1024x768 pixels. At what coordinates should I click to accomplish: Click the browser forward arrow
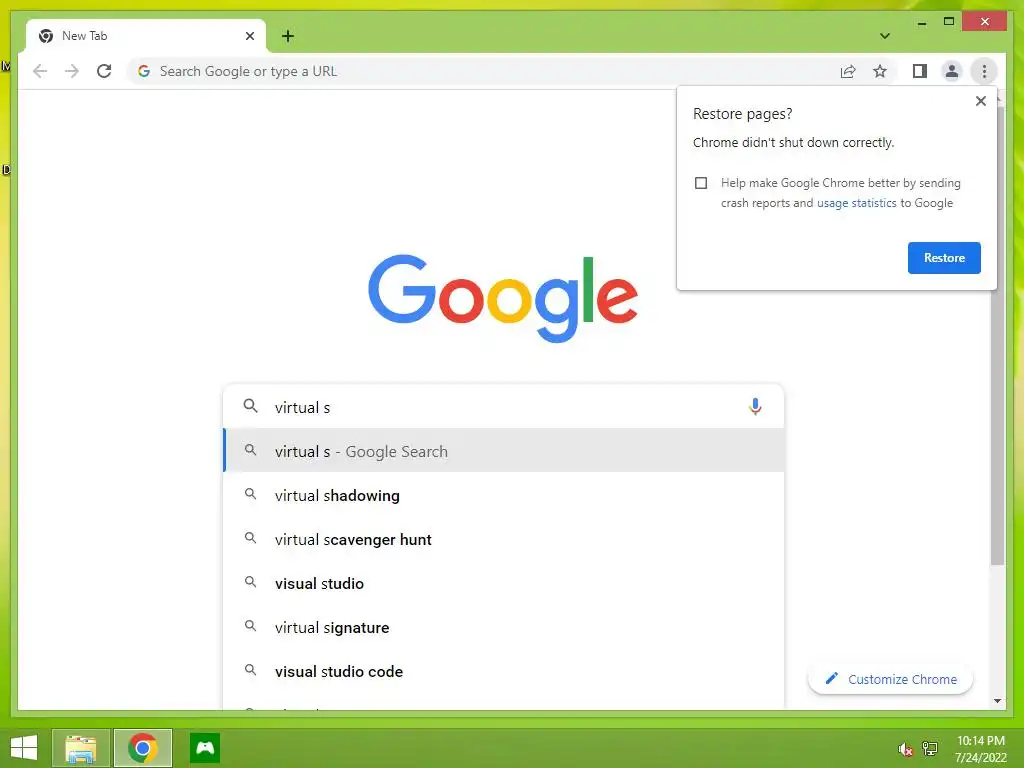click(72, 71)
